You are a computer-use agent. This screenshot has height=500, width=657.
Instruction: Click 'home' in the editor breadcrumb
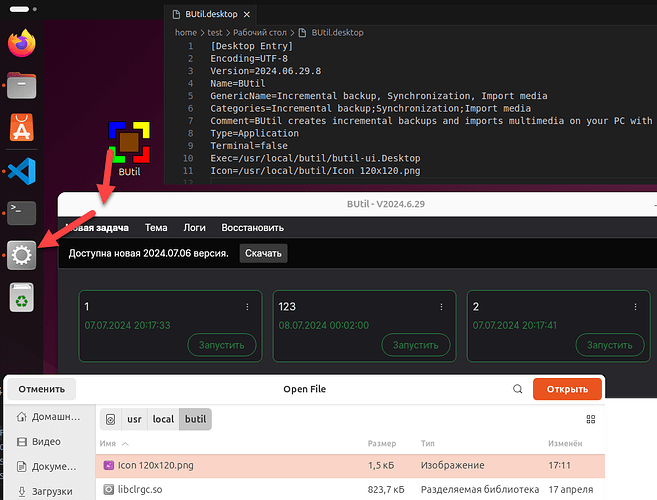click(186, 33)
